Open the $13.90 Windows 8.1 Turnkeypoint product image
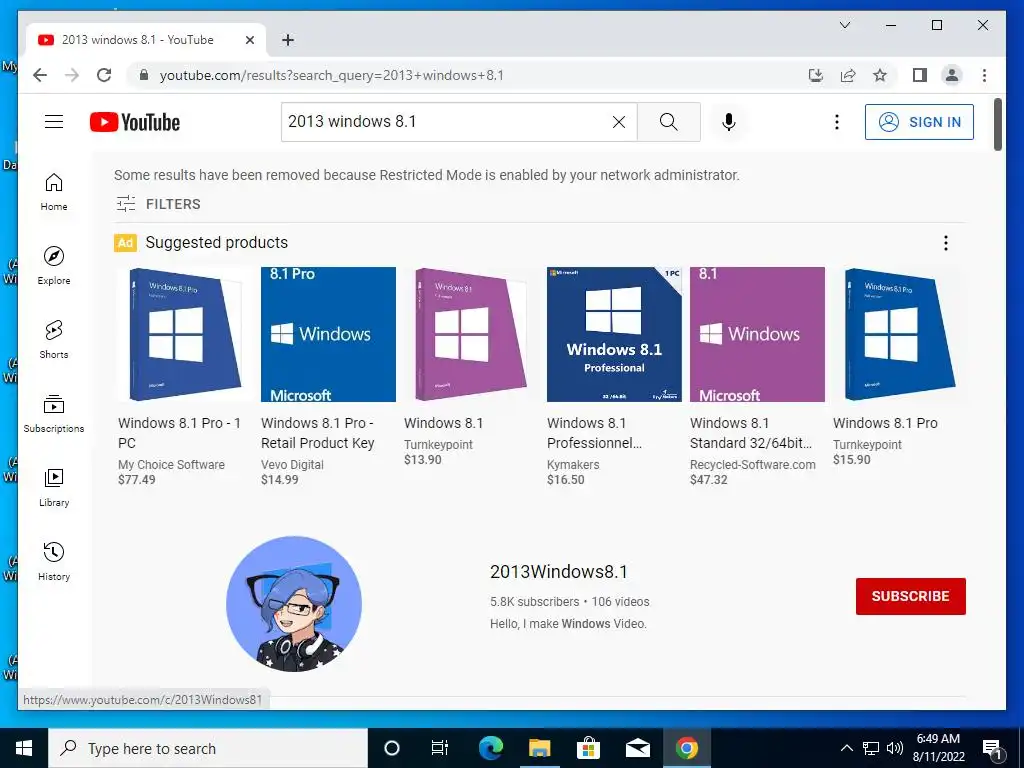Image resolution: width=1024 pixels, height=768 pixels. tap(471, 334)
